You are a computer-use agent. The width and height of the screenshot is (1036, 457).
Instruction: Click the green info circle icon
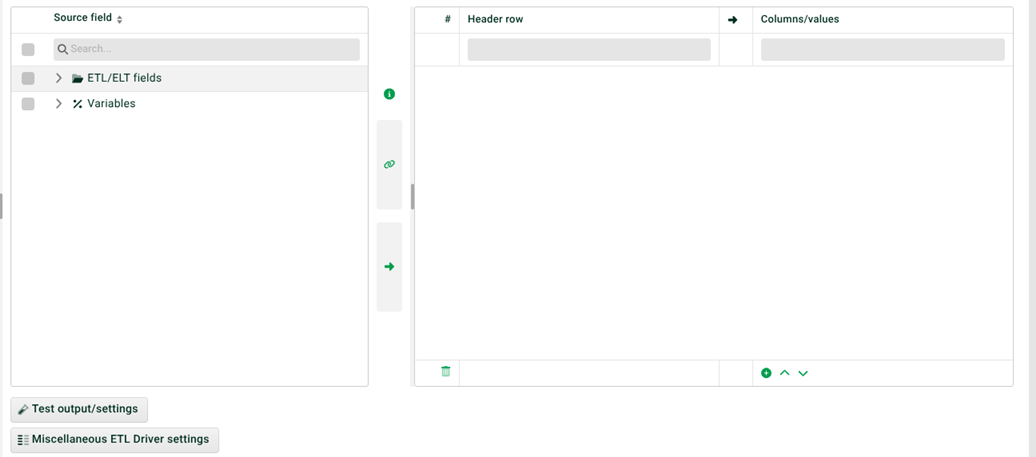[389, 94]
